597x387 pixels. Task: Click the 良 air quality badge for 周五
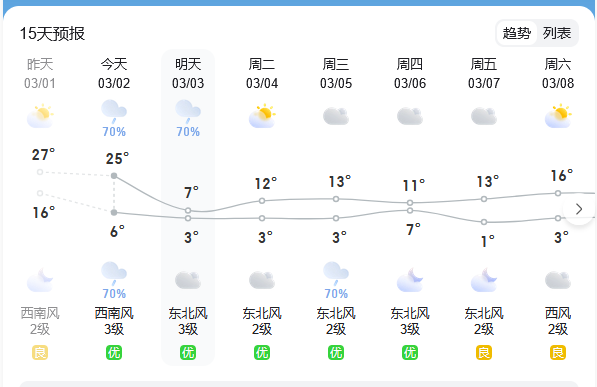click(484, 353)
